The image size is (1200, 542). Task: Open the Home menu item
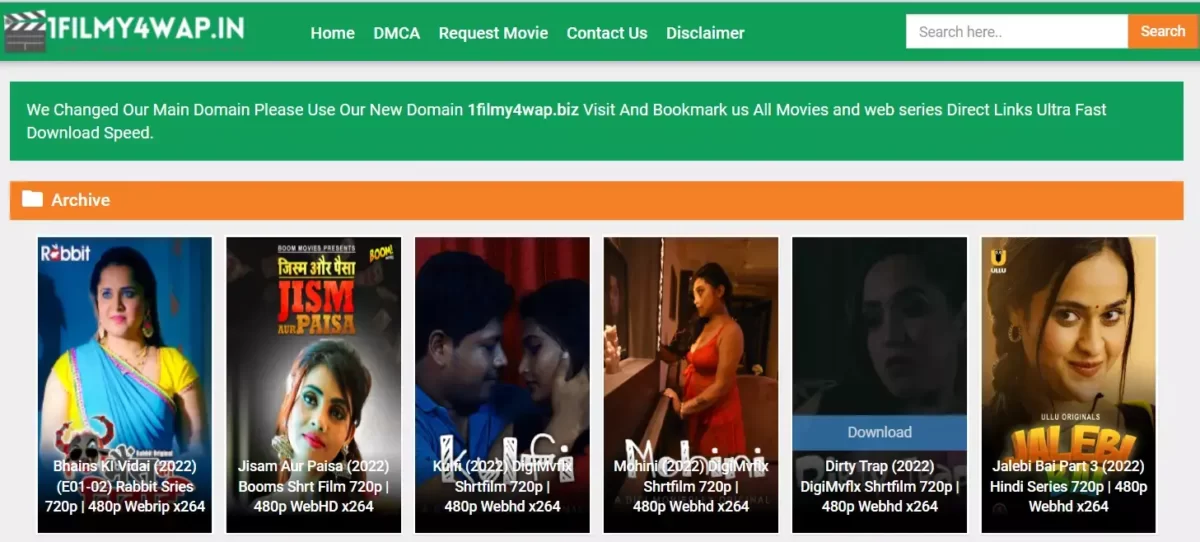(332, 33)
